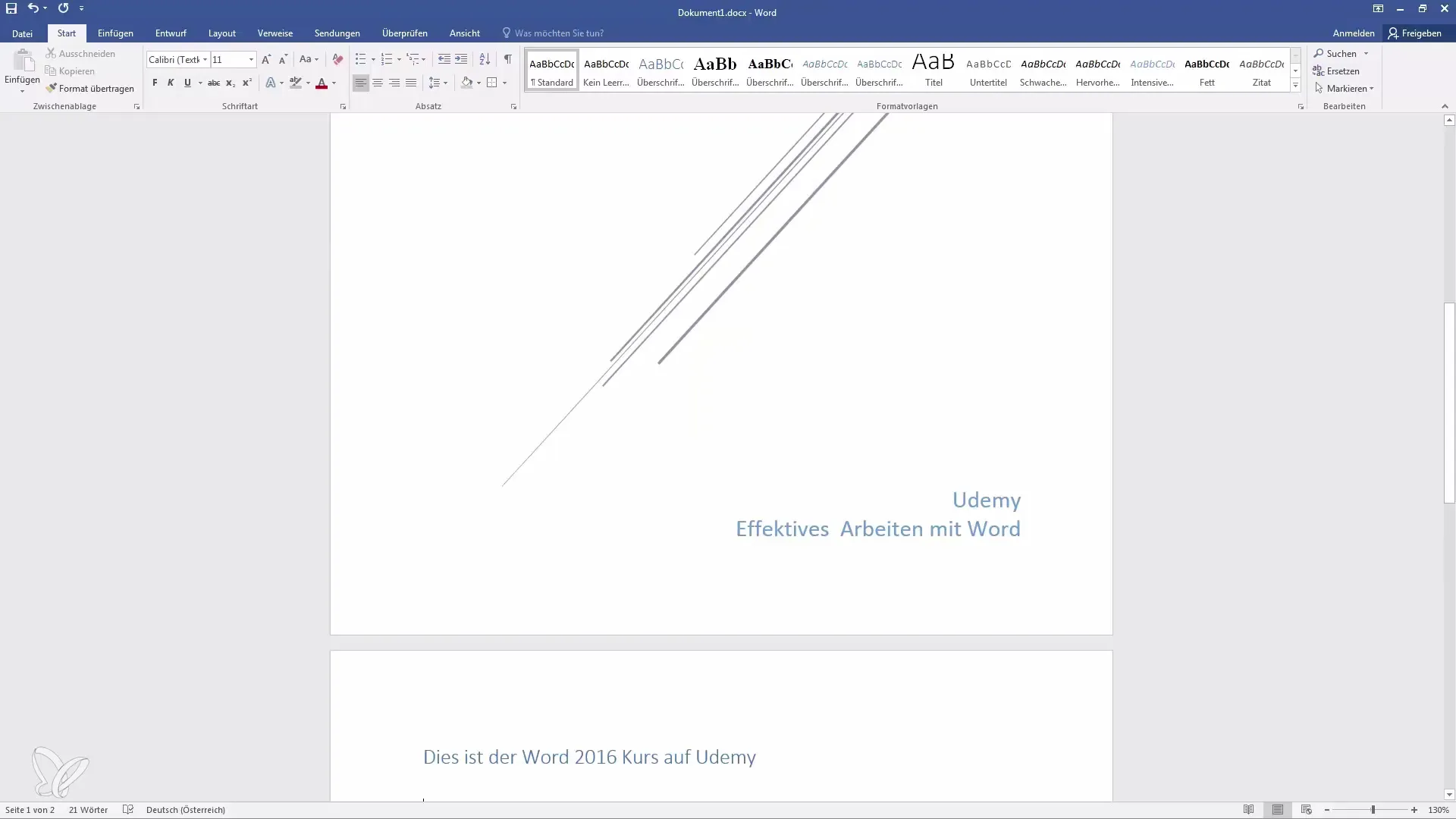Click the Einfügen paste icon

(x=23, y=62)
